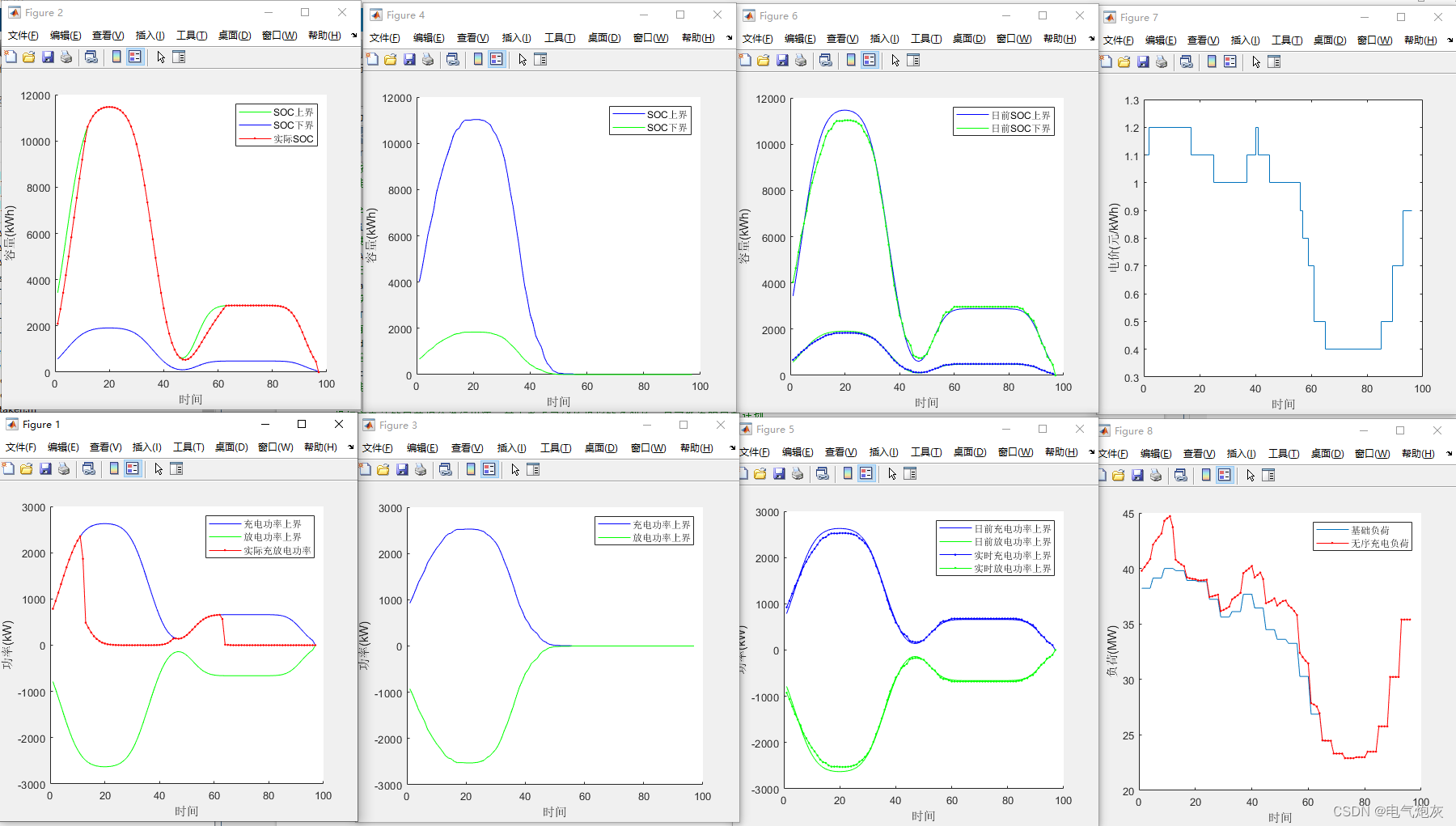Click 电价(元/kWh) y-axis label in Figure 7

1114,238
